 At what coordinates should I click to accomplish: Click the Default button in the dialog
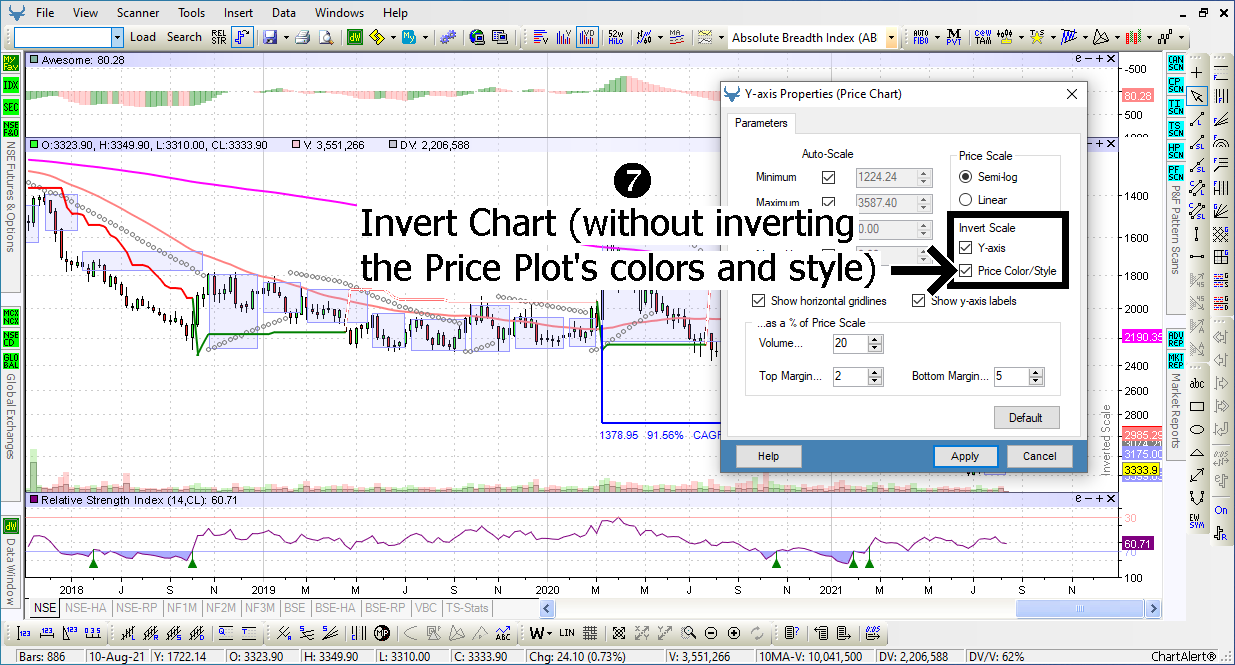pos(1026,418)
